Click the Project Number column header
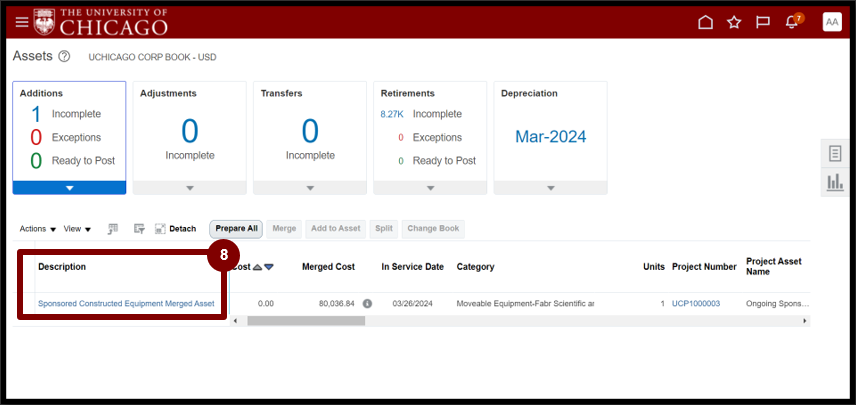This screenshot has width=856, height=405. pos(704,267)
